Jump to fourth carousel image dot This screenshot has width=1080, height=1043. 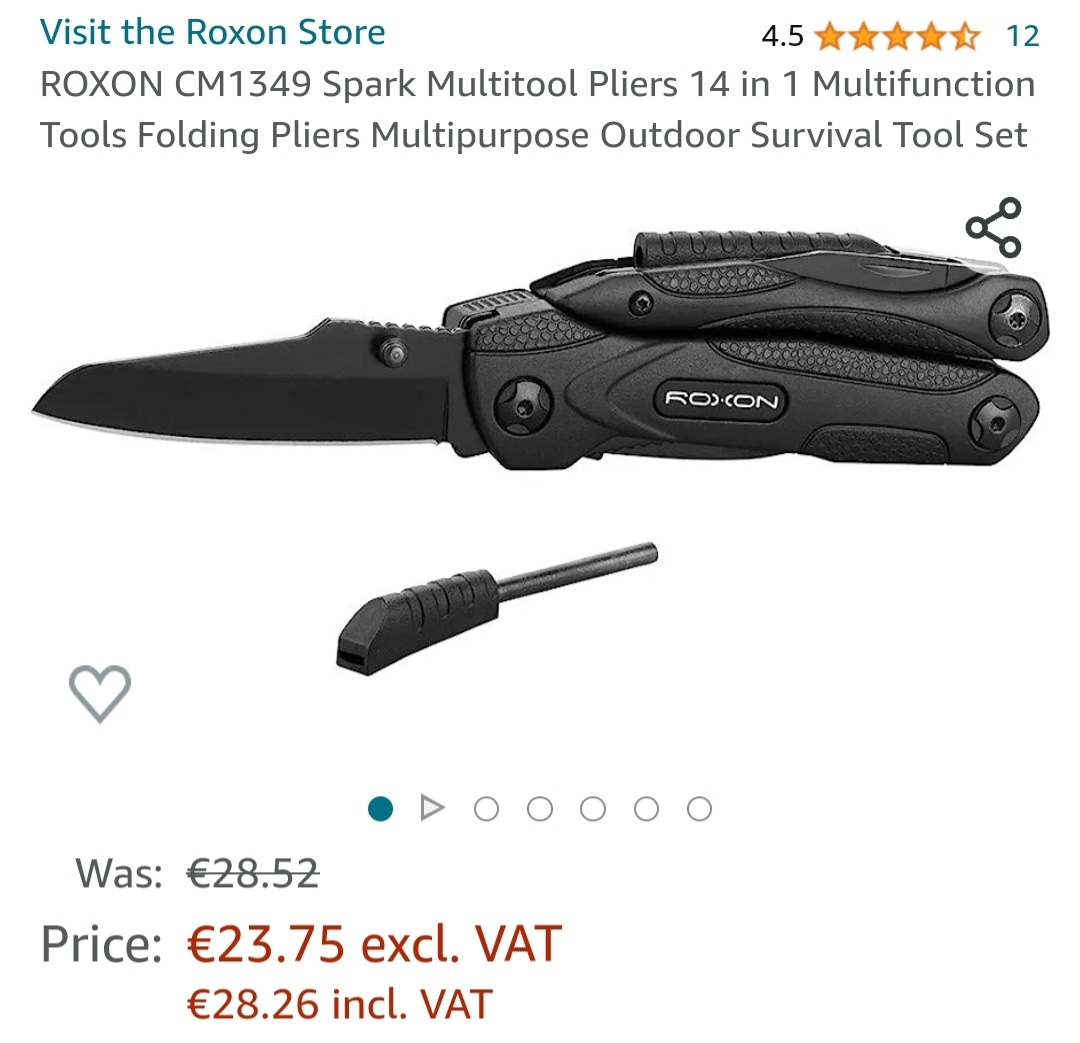coord(539,808)
